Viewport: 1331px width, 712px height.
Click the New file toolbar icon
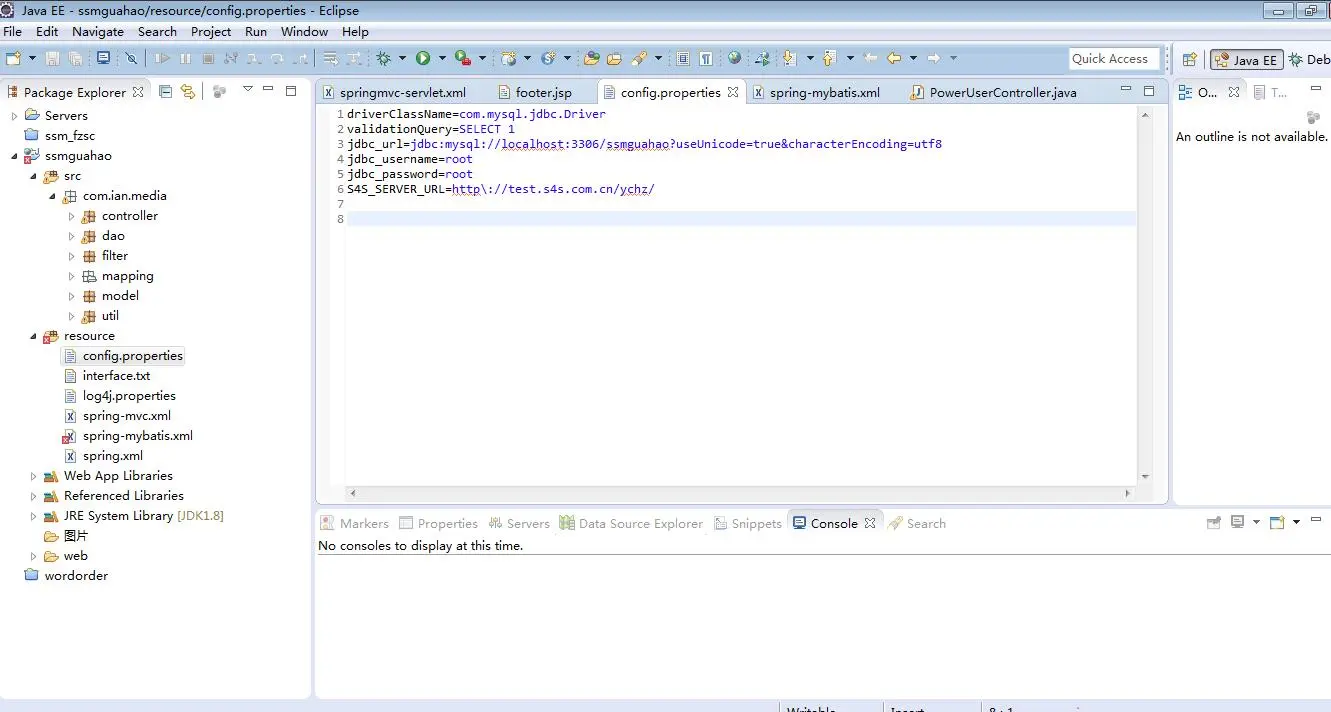pos(13,59)
